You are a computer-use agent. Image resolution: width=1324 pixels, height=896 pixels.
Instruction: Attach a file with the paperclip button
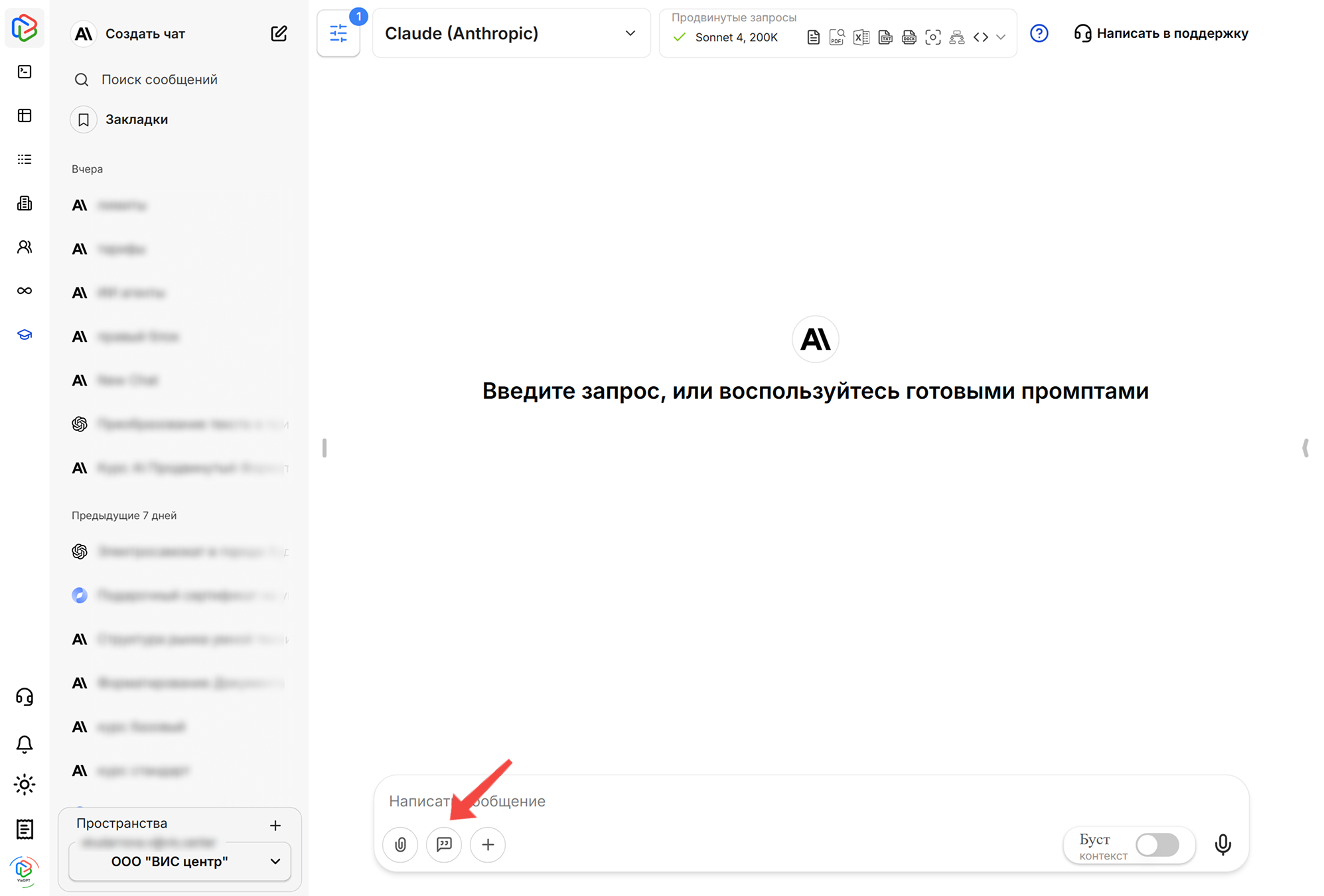click(x=400, y=844)
